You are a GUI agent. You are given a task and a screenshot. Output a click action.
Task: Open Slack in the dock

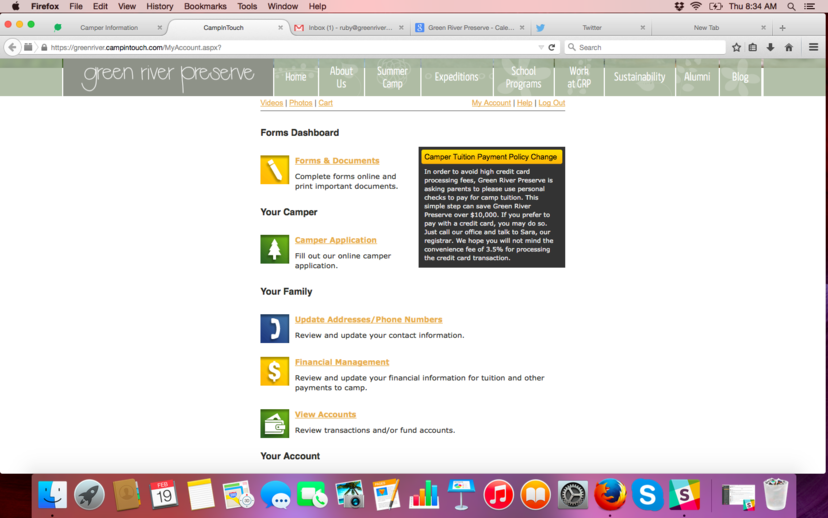pos(684,495)
